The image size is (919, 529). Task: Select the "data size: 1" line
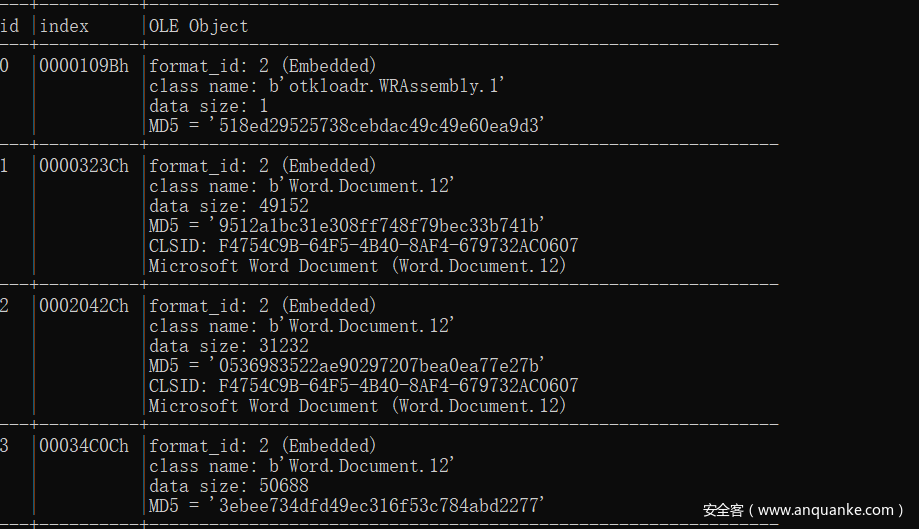[x=208, y=106]
